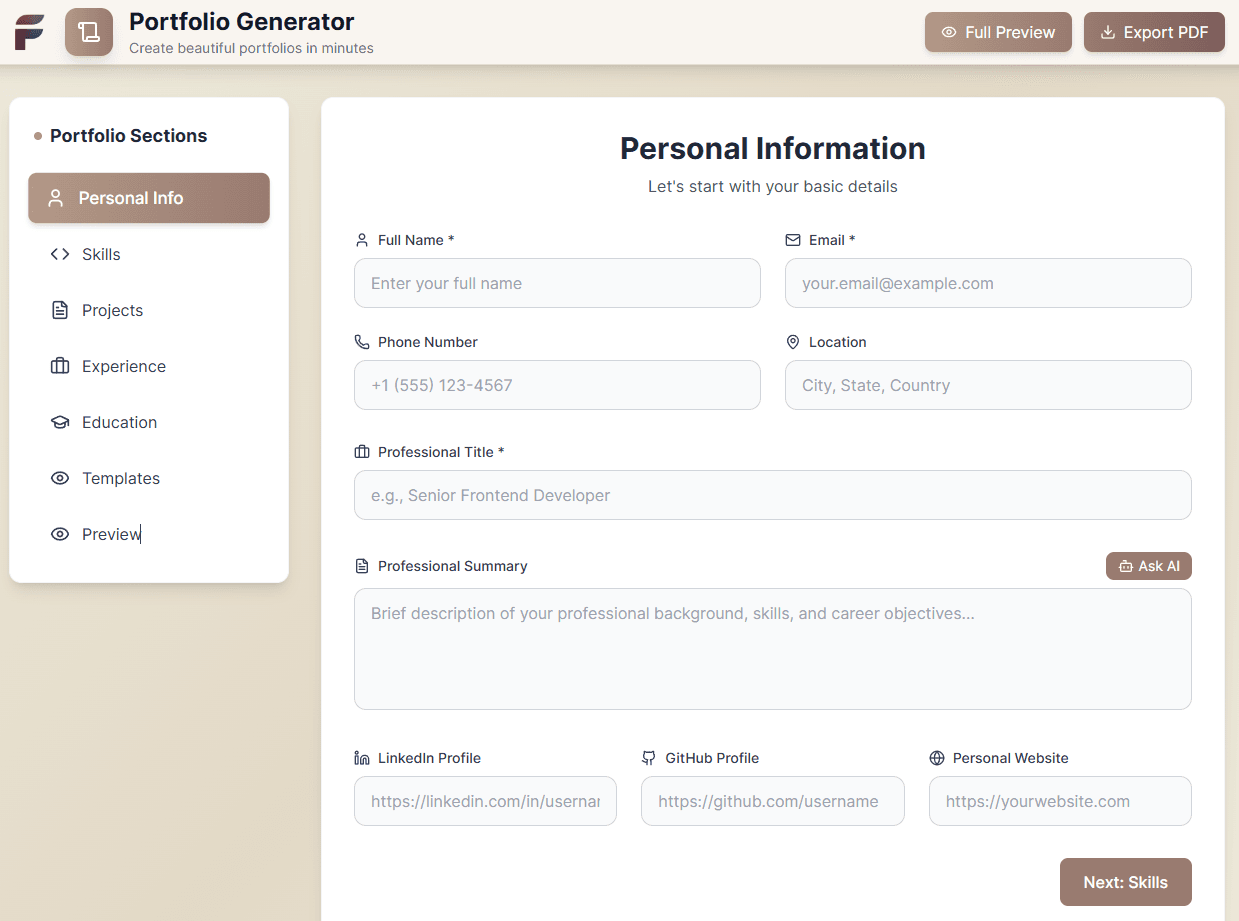Click the location pin icon beside Location
1239x921 pixels.
[793, 341]
